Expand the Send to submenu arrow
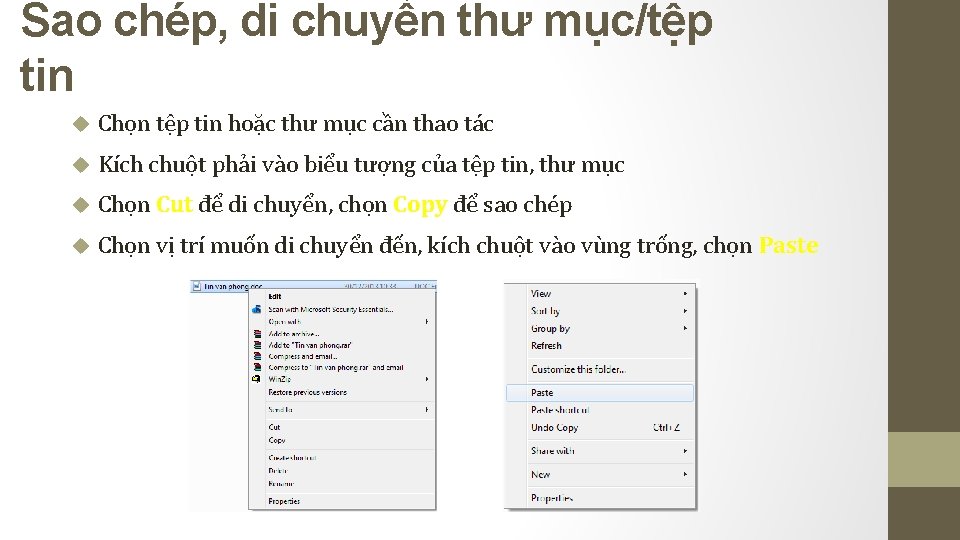This screenshot has height=540, width=960. [427, 410]
